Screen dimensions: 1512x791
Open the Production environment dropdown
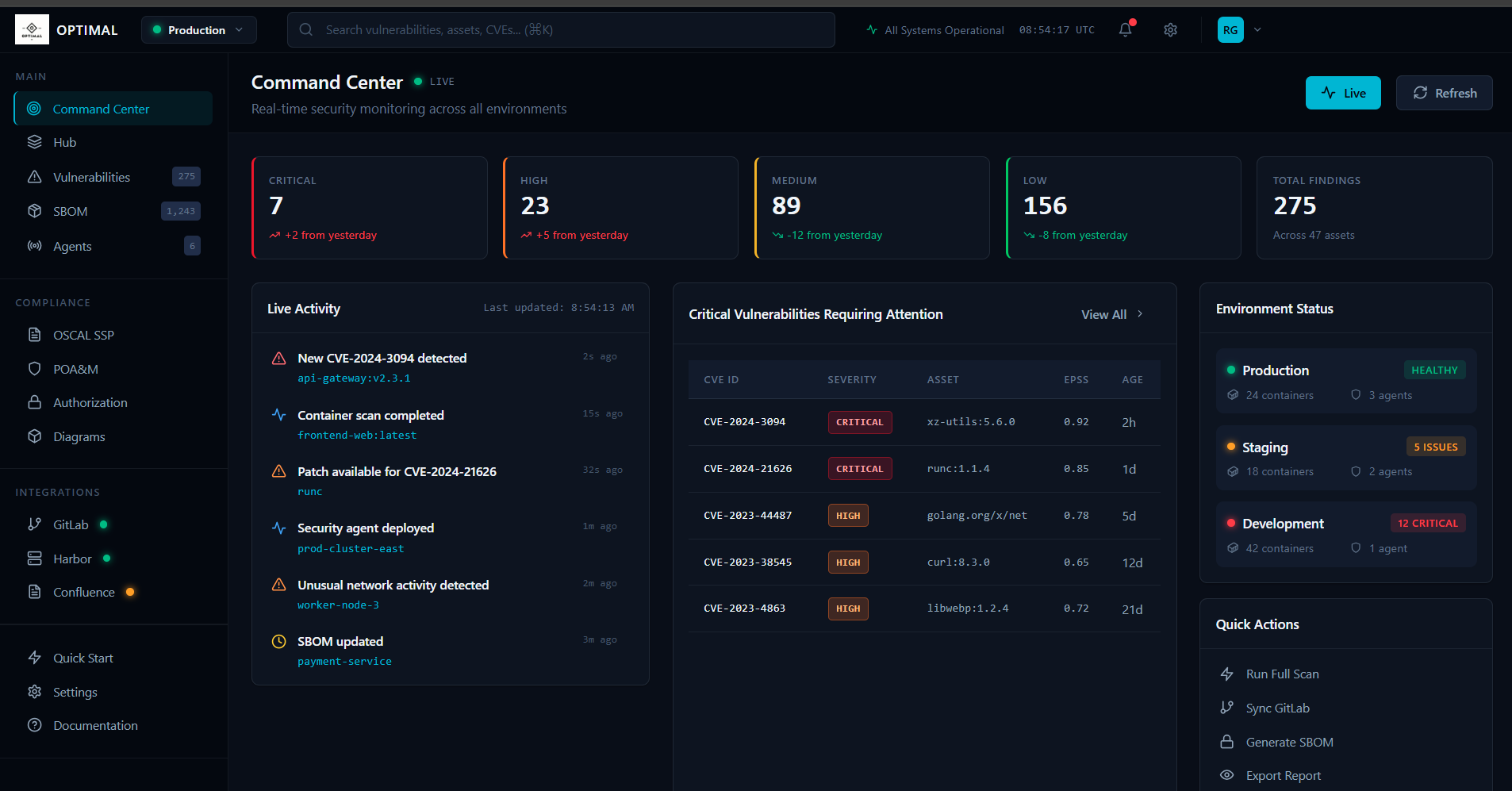198,29
